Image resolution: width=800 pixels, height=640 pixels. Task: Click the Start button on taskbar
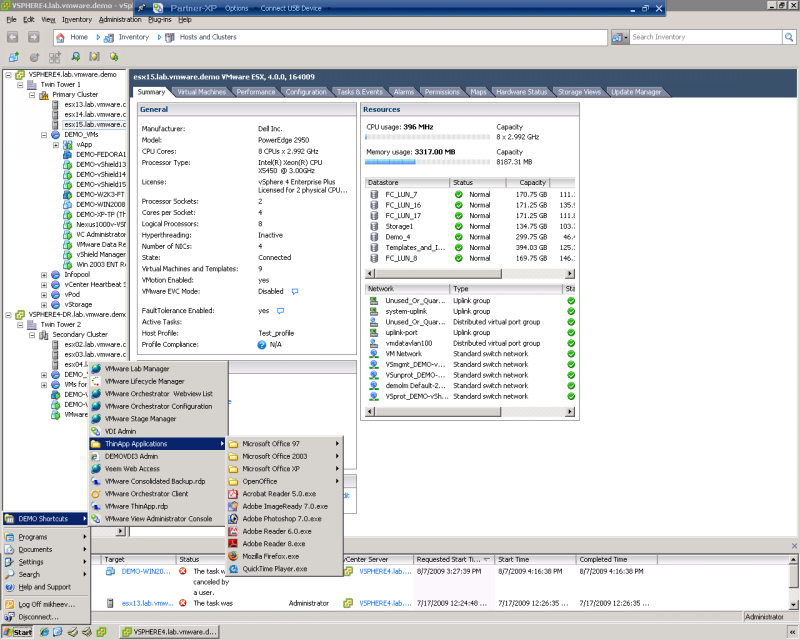click(17, 632)
